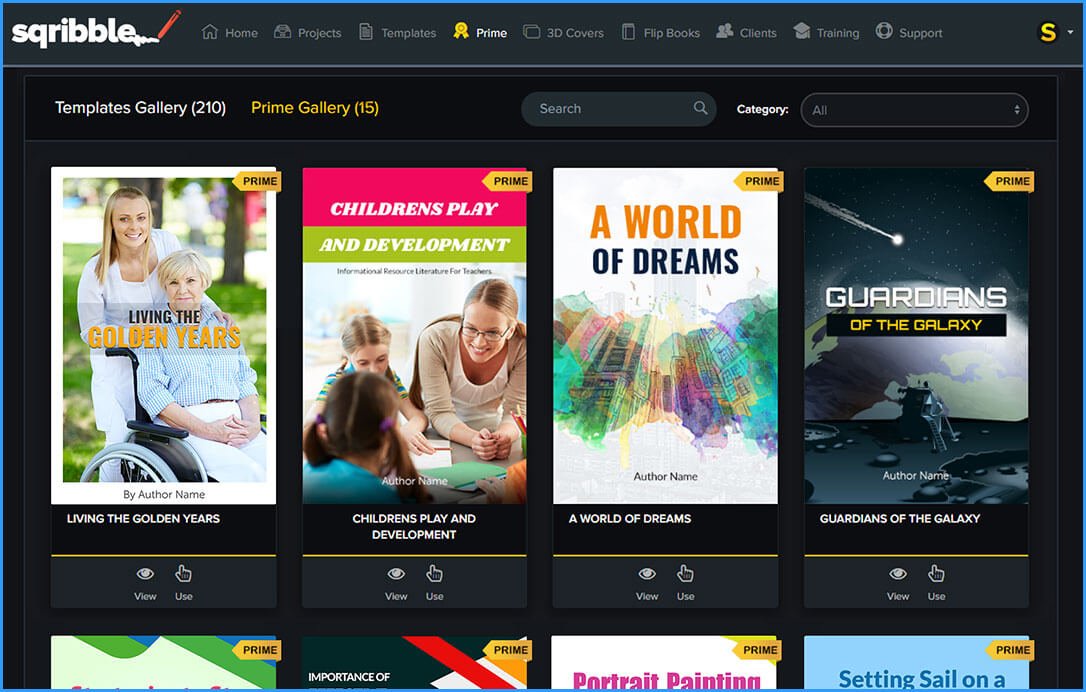Select the Childrens Play and Development cover
The width and height of the screenshot is (1086, 692).
coord(414,335)
